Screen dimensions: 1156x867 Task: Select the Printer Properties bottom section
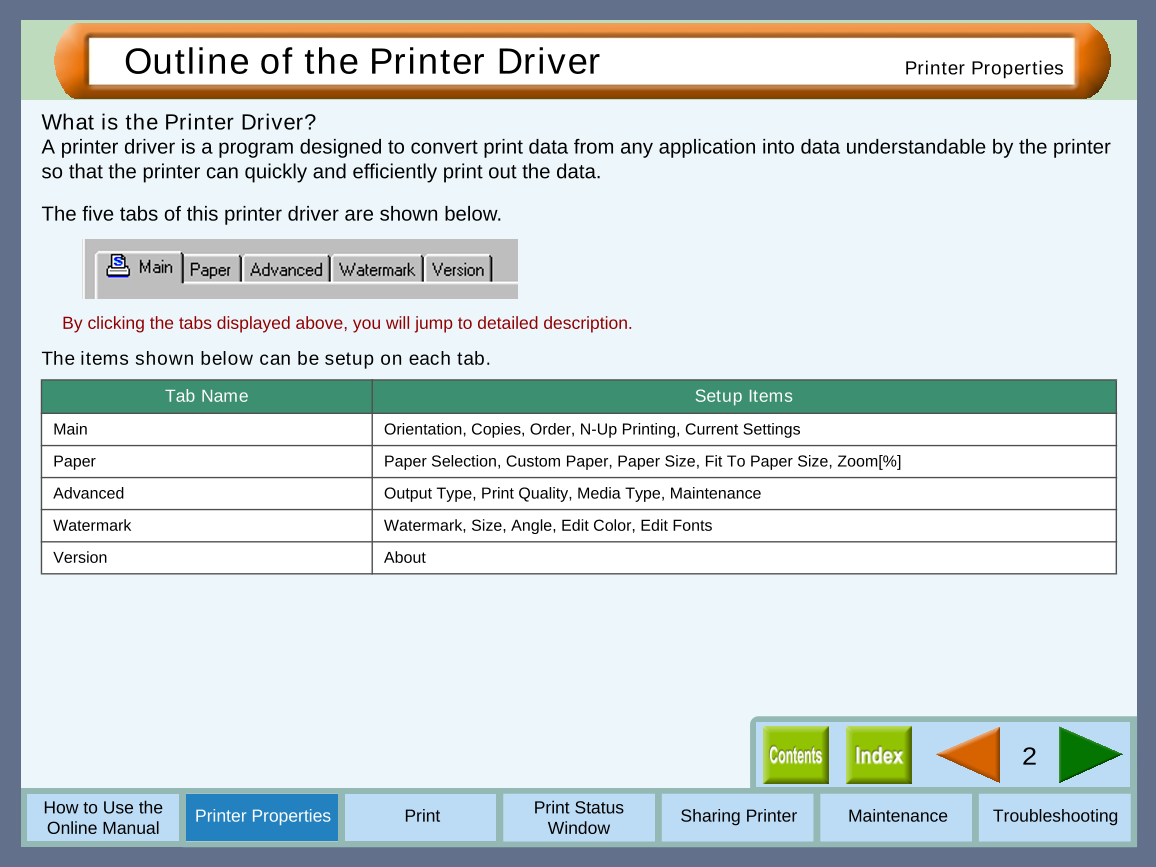coord(262,818)
